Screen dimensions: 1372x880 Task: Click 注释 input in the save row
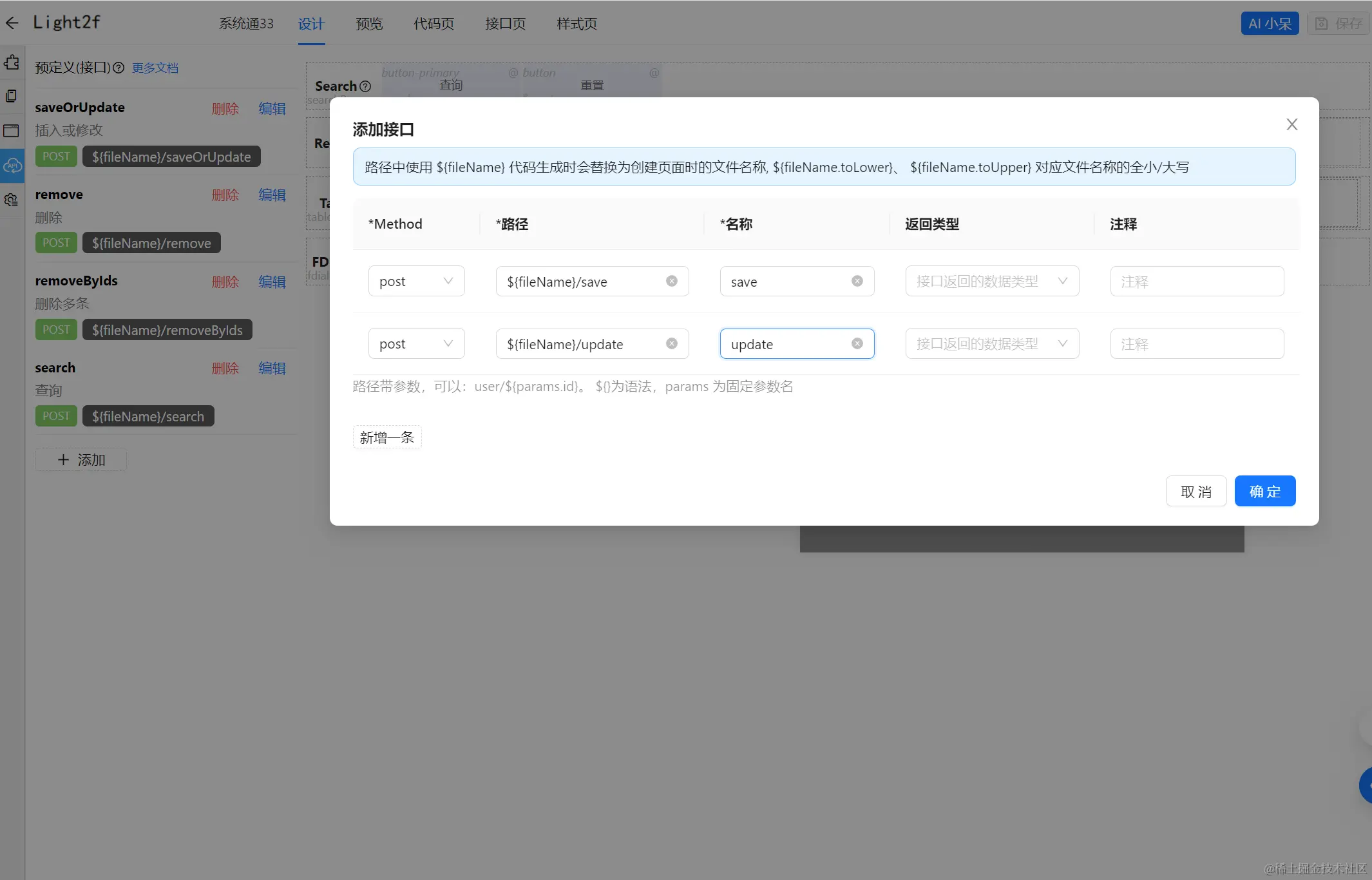[1197, 281]
